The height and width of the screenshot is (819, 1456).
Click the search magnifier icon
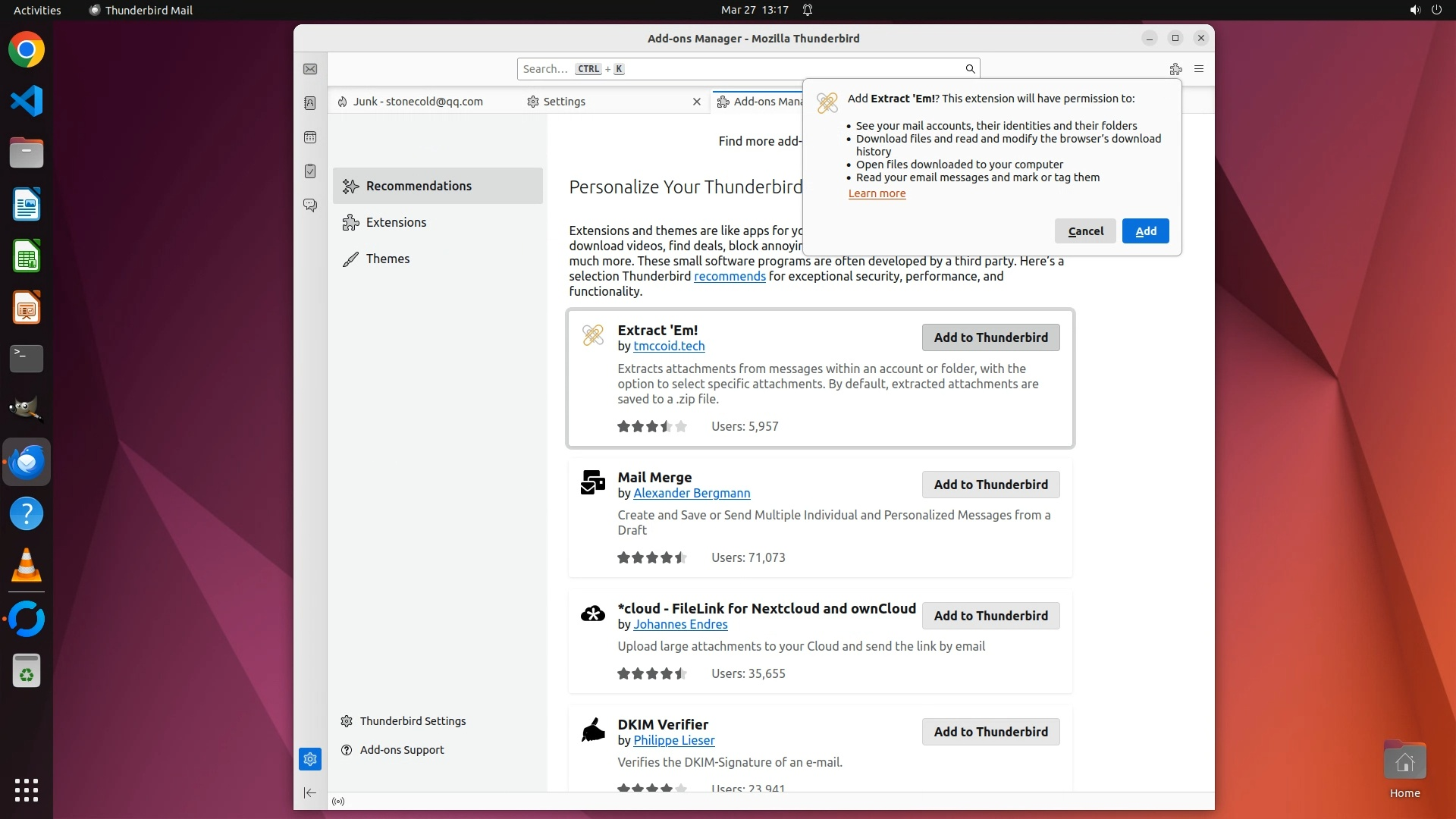pyautogui.click(x=970, y=69)
